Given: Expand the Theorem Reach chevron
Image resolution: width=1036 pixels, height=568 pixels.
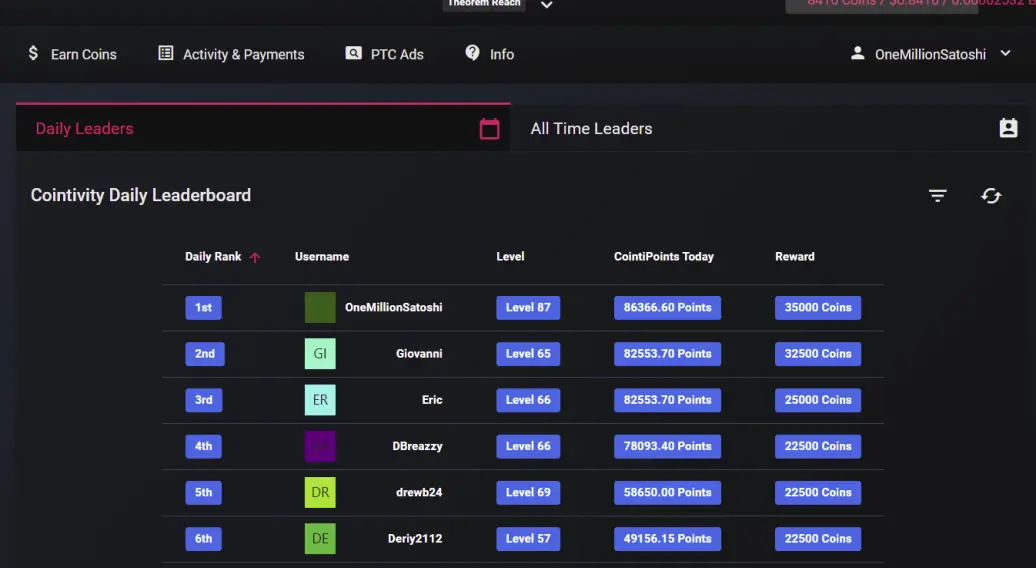Looking at the screenshot, I should (546, 5).
